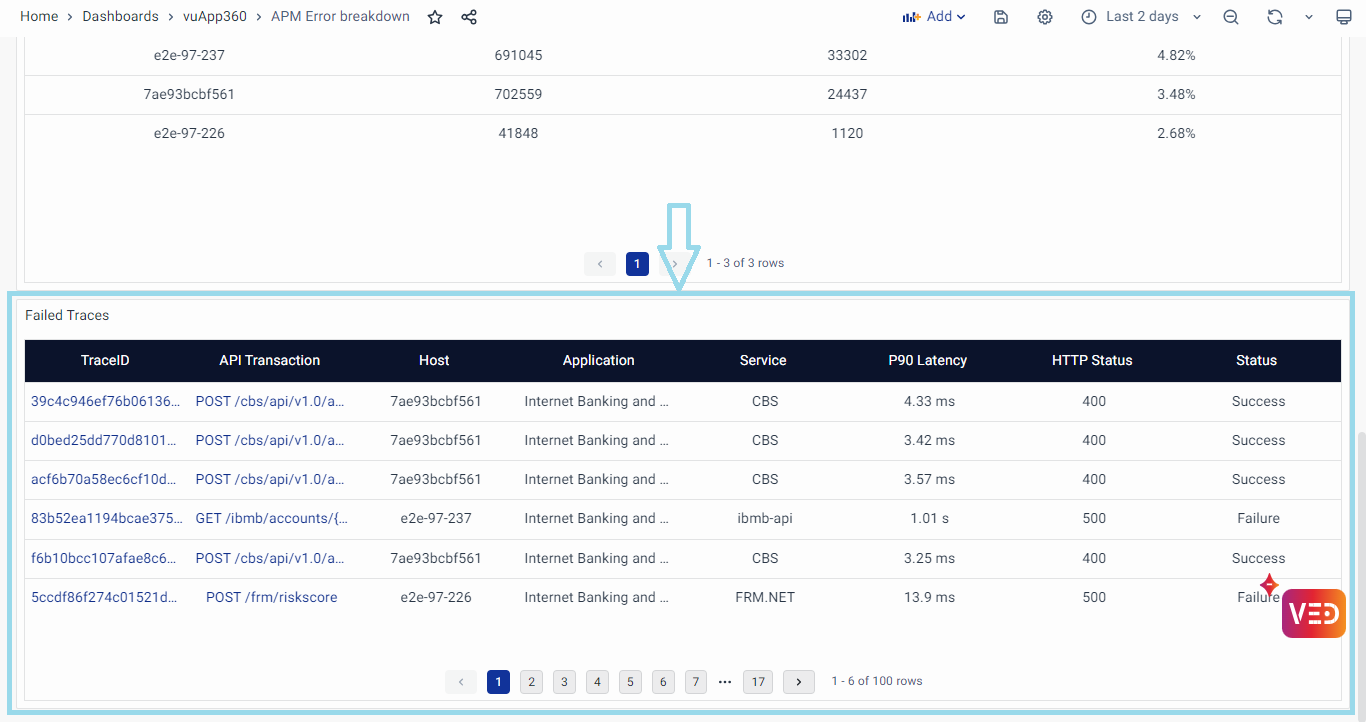Viewport: 1366px width, 722px height.
Task: Open the GET /ibmb/accounts transaction link
Action: 271,519
